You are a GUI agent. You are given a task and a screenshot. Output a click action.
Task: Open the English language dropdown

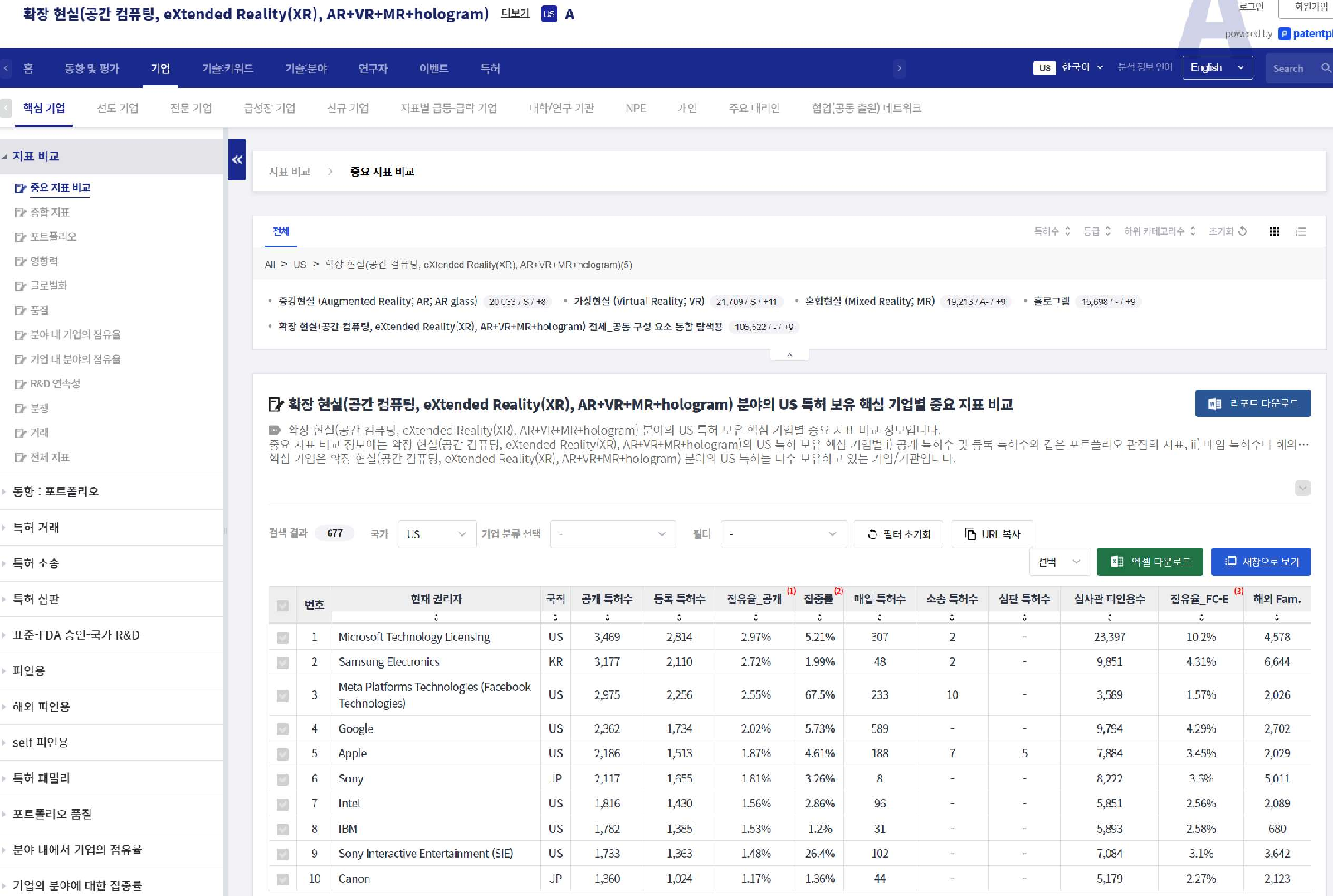(1218, 68)
